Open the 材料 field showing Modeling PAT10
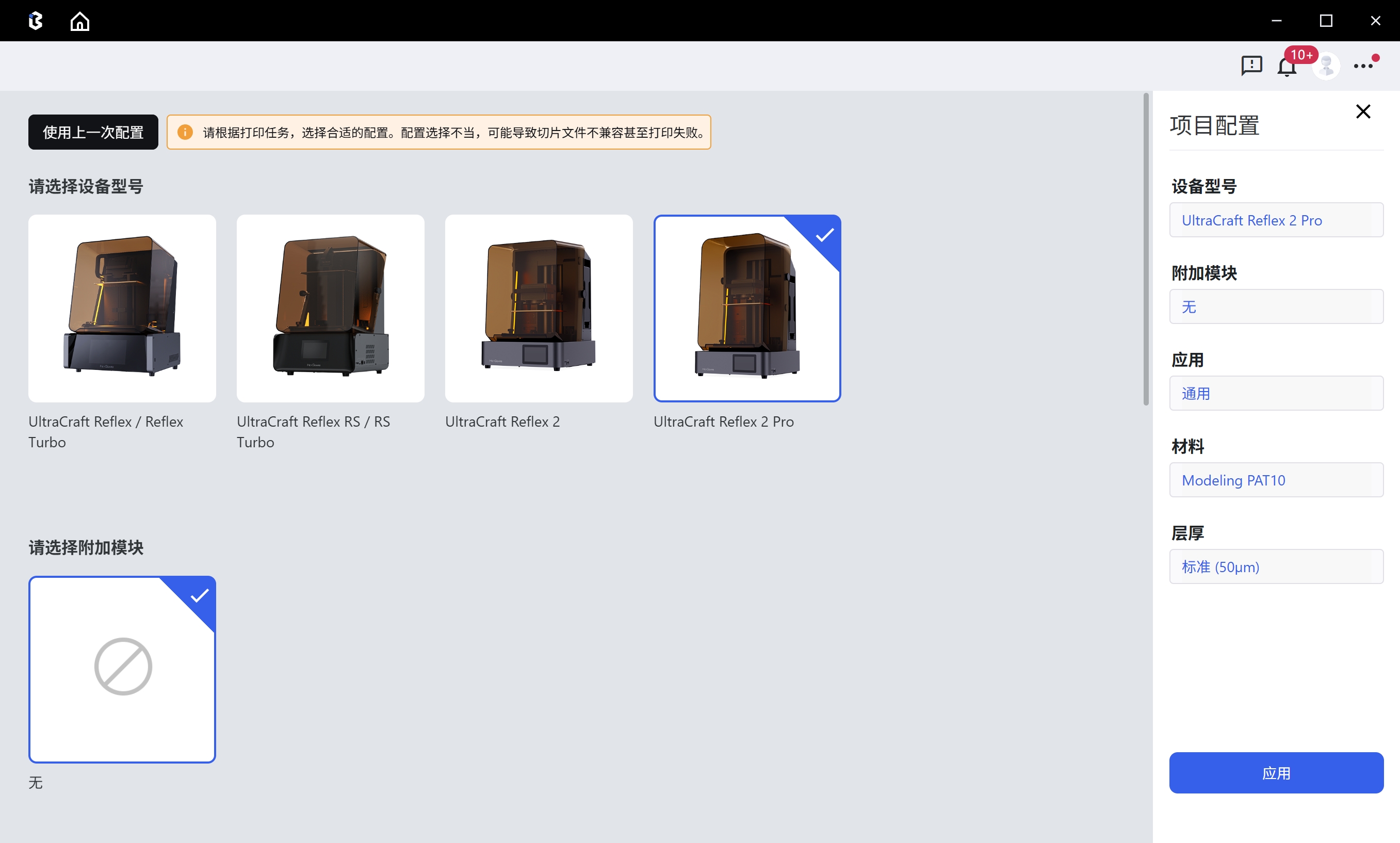Screen dimensions: 1400x843 1276,480
